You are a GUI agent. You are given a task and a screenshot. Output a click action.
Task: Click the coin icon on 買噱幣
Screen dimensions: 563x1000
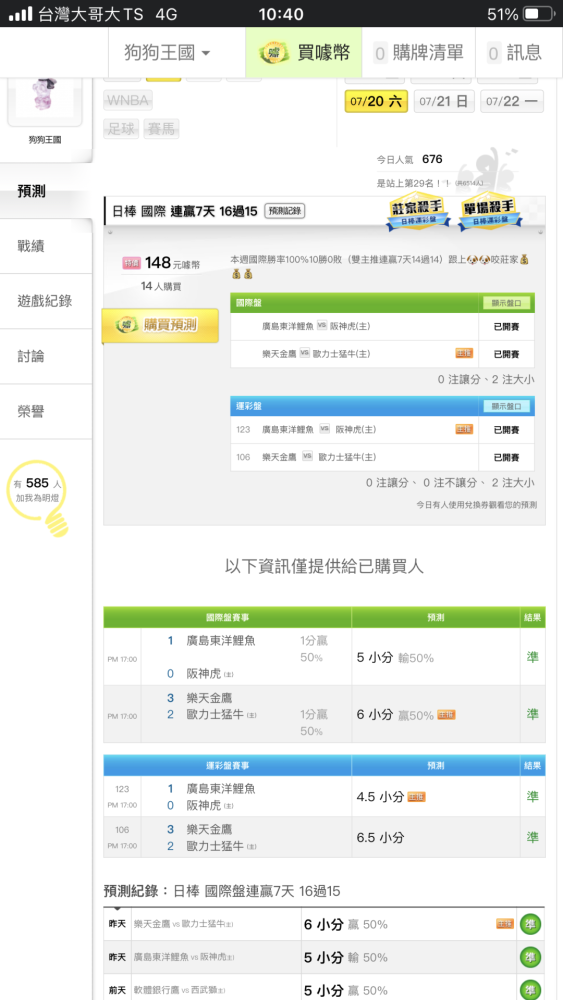(x=274, y=52)
